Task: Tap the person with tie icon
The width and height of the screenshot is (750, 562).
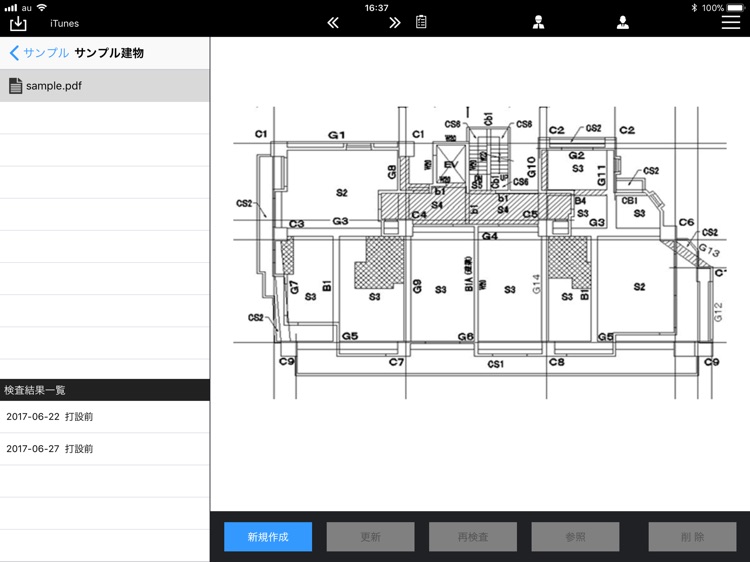Action: [x=539, y=22]
